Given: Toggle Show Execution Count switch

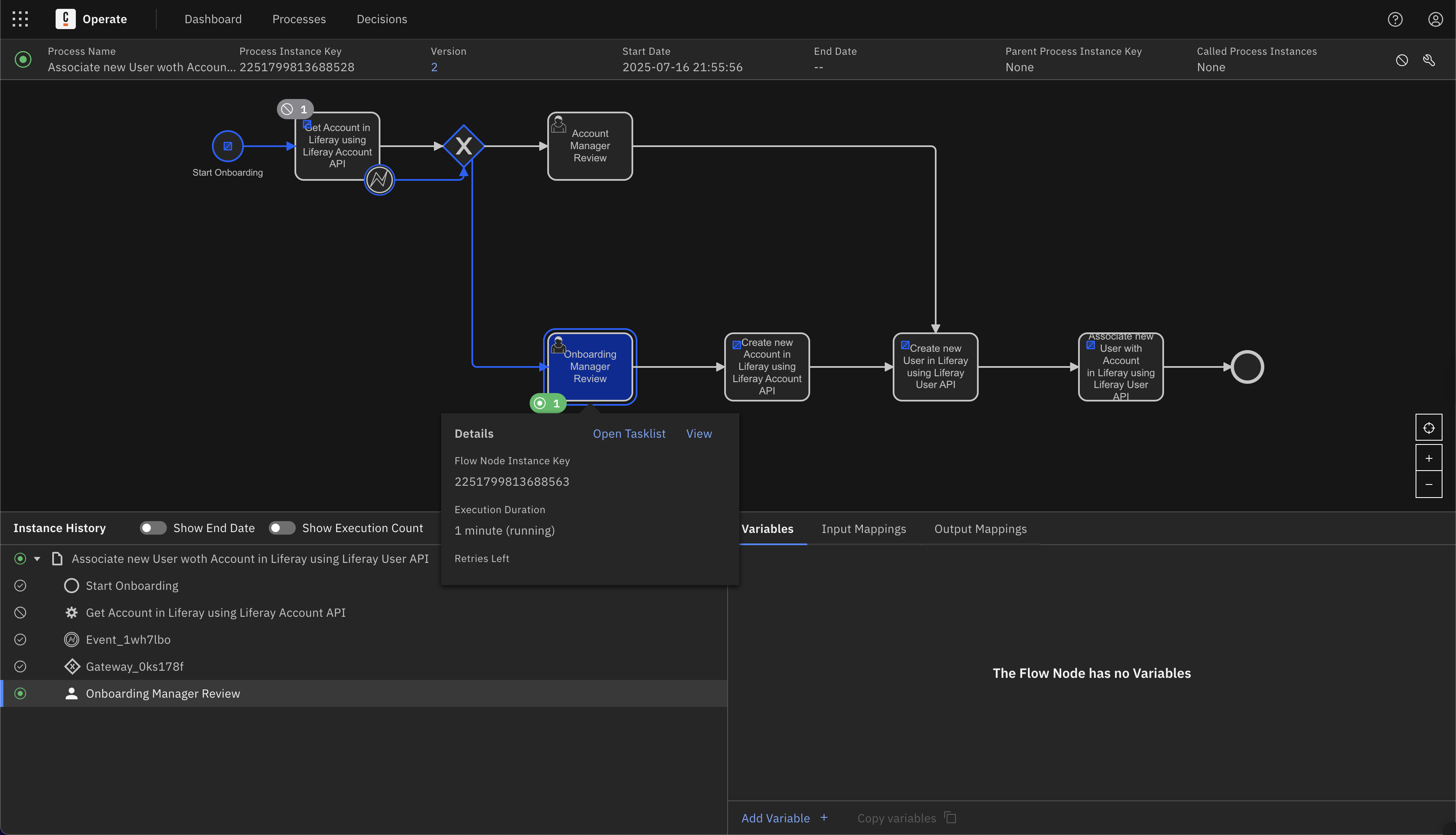Looking at the screenshot, I should (281, 528).
